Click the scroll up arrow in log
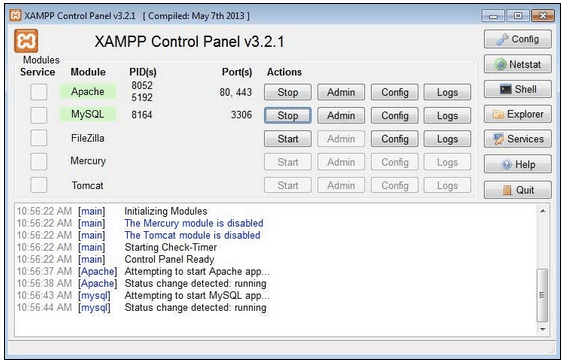Image resolution: width=566 pixels, height=364 pixels. (543, 211)
